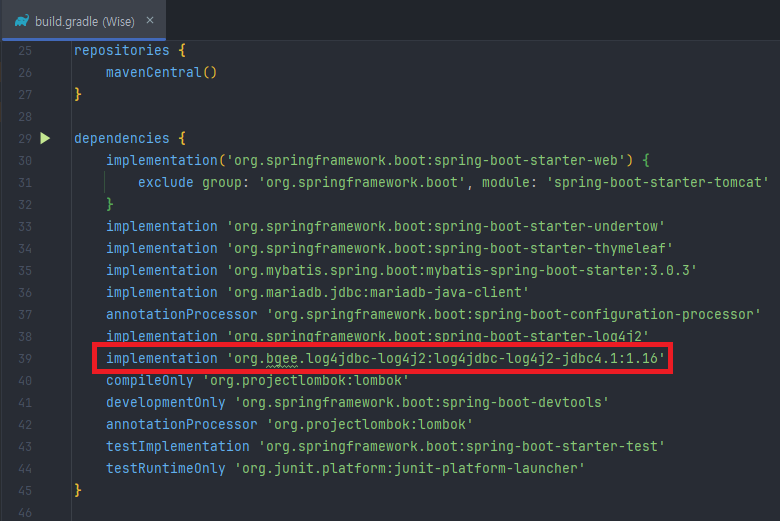The height and width of the screenshot is (521, 780).
Task: Click closing brace on line 27
Action: pos(78,95)
